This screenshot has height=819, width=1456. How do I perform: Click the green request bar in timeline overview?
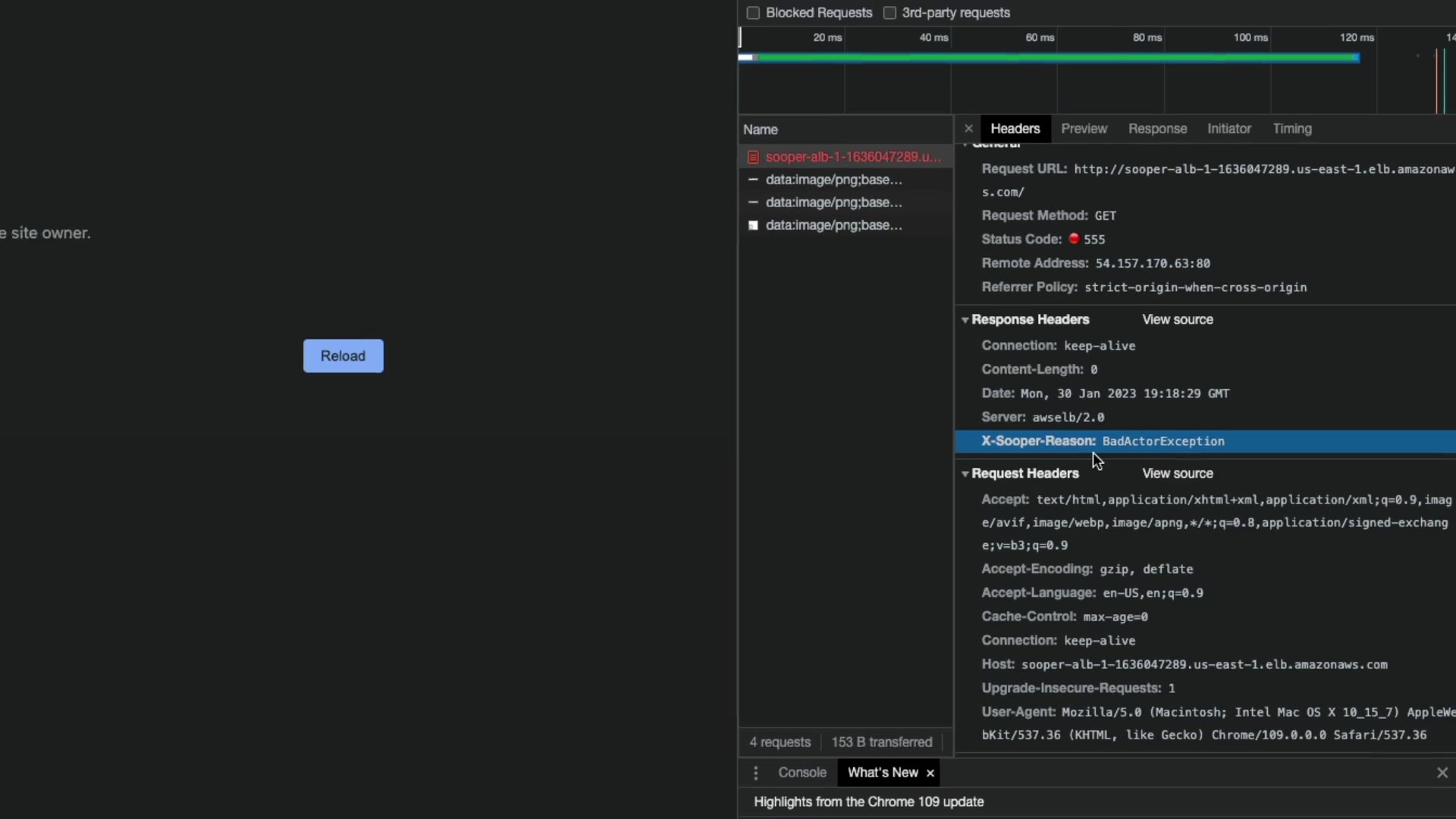click(x=1057, y=58)
